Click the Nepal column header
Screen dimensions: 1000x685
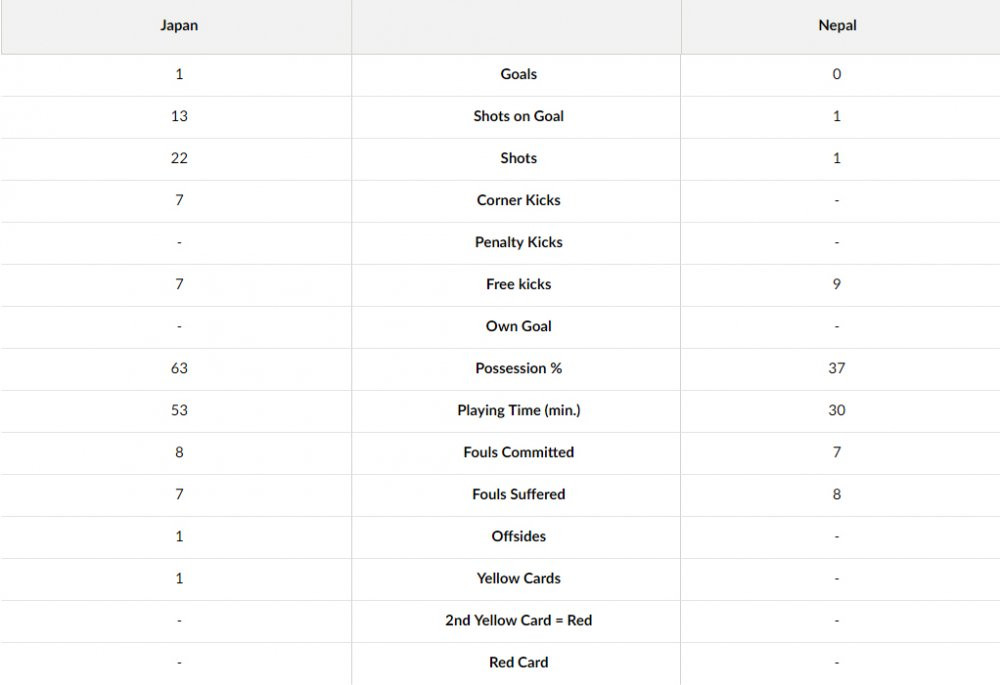(837, 26)
